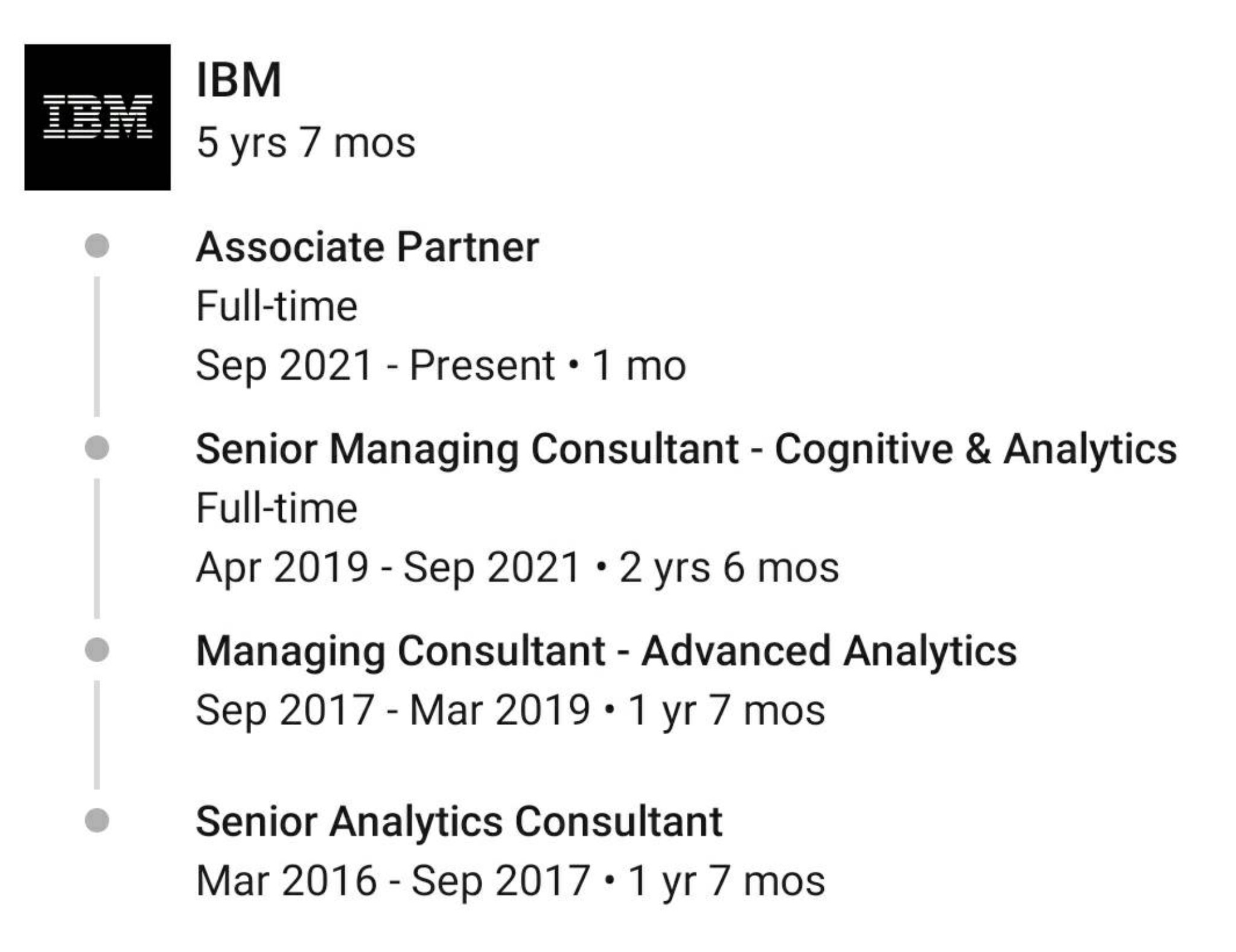This screenshot has height=952, width=1236.
Task: Select the Senior Analytics Consultant timeline bullet
Action: click(x=97, y=820)
